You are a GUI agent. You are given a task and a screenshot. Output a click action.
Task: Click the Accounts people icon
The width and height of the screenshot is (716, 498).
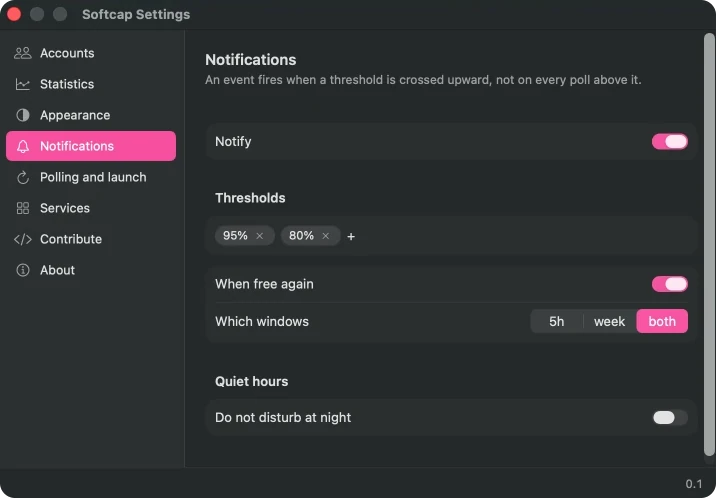(x=22, y=53)
